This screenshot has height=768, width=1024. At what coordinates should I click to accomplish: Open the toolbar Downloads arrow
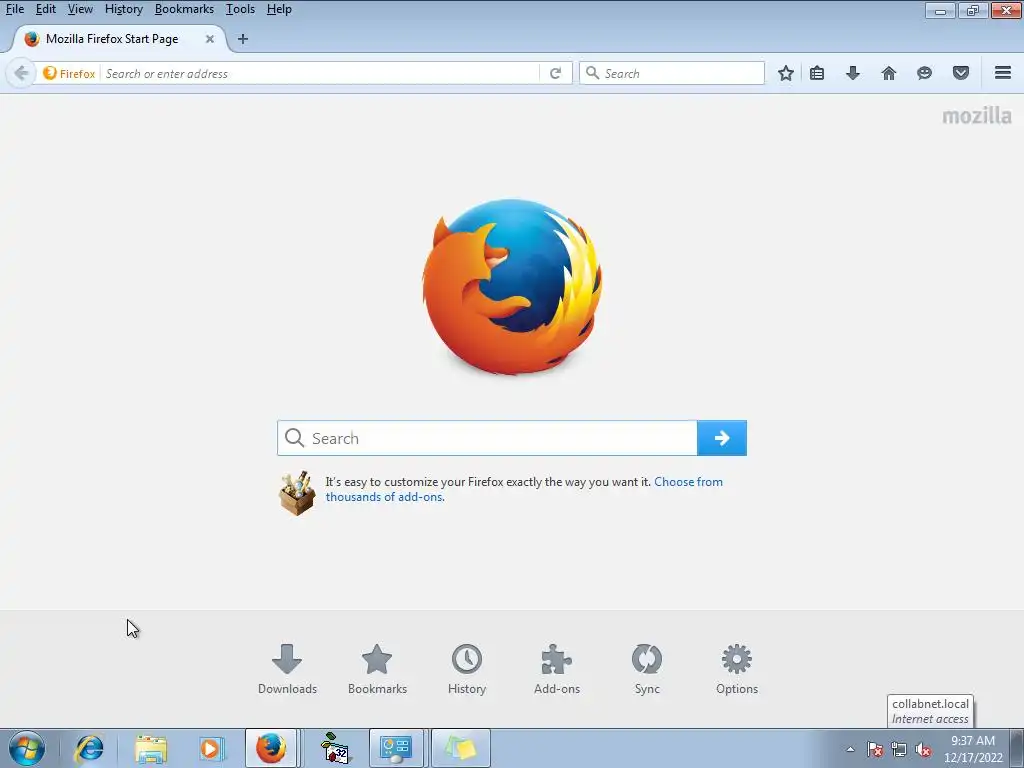[x=852, y=73]
